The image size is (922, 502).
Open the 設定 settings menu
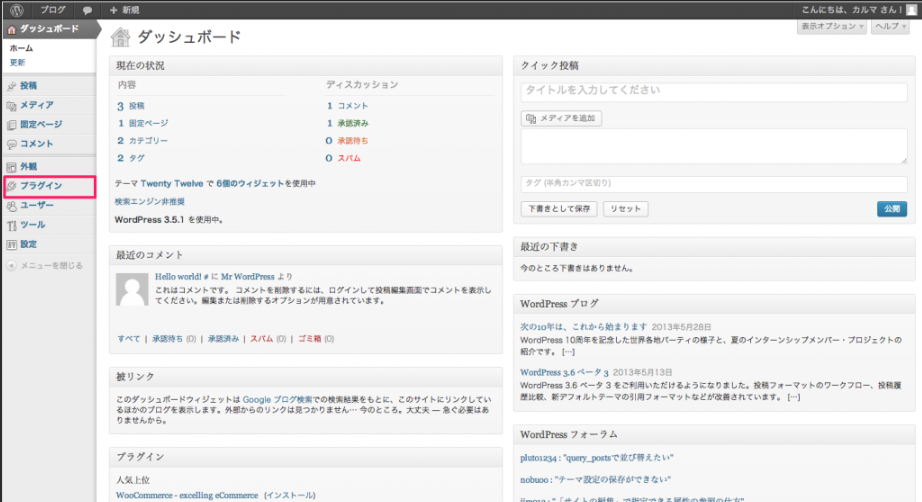[28, 245]
